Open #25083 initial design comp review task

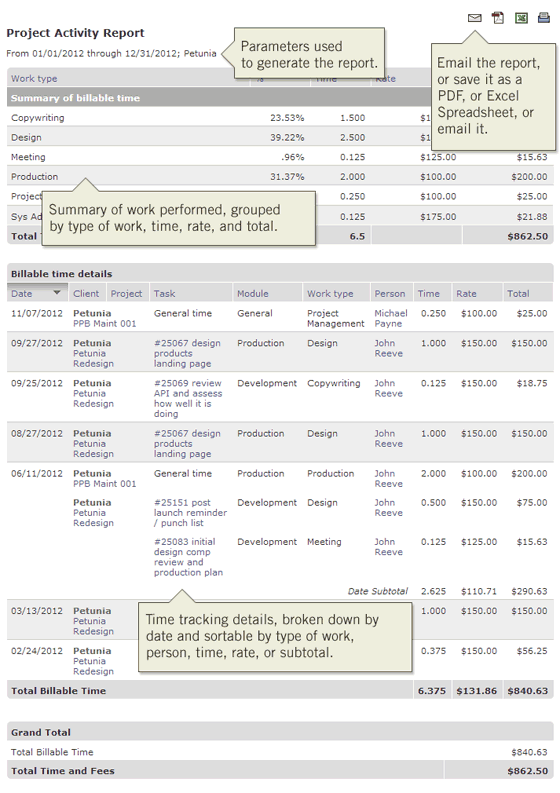[188, 557]
